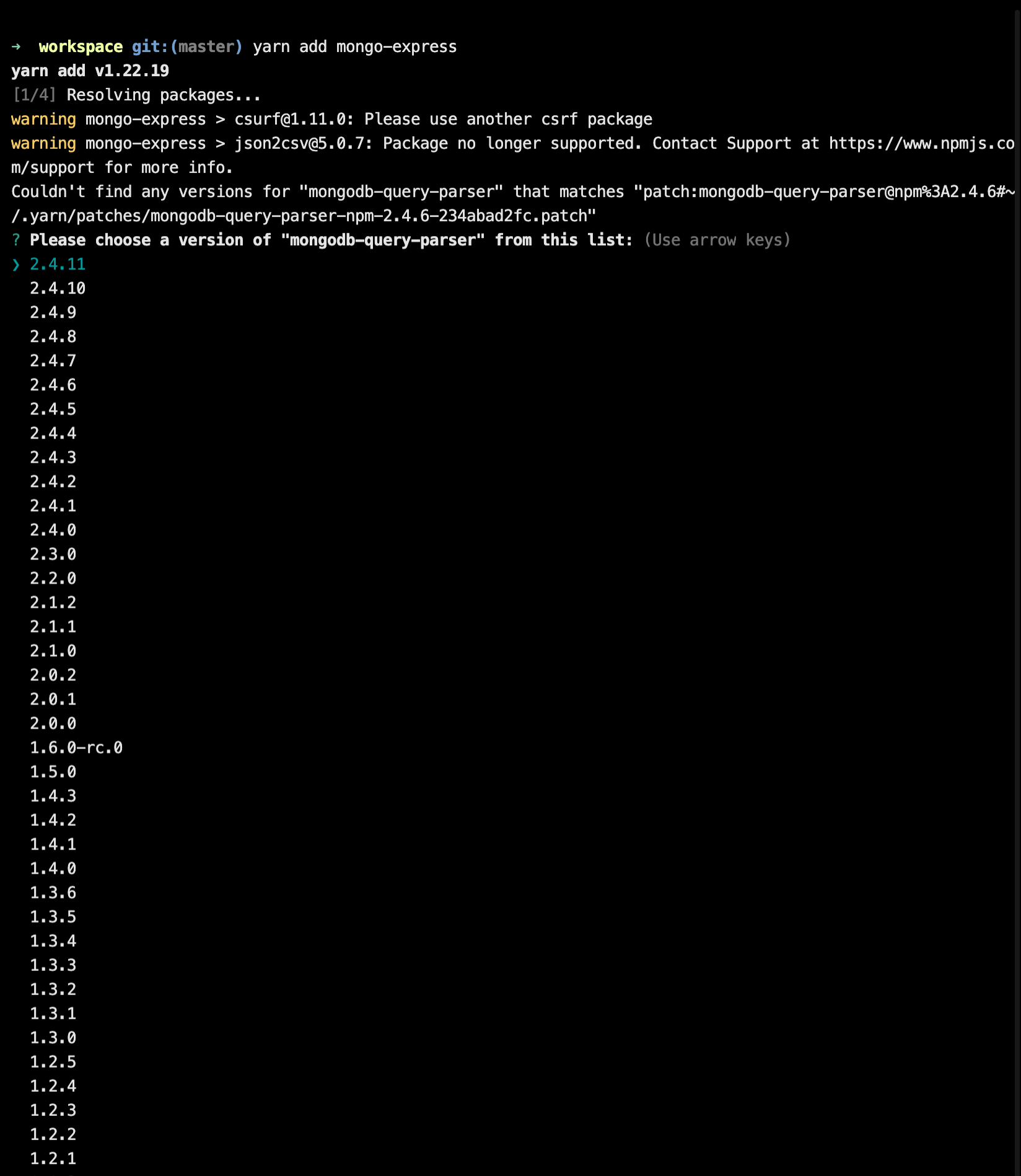Screen dimensions: 1021x1176
Task: Pick version 2.4.8
Action: 53,336
